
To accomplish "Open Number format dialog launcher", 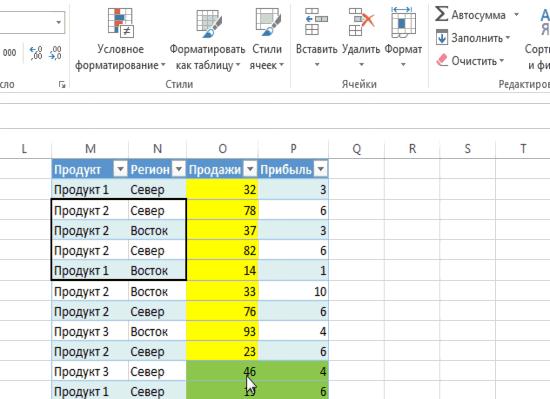I will [62, 84].
